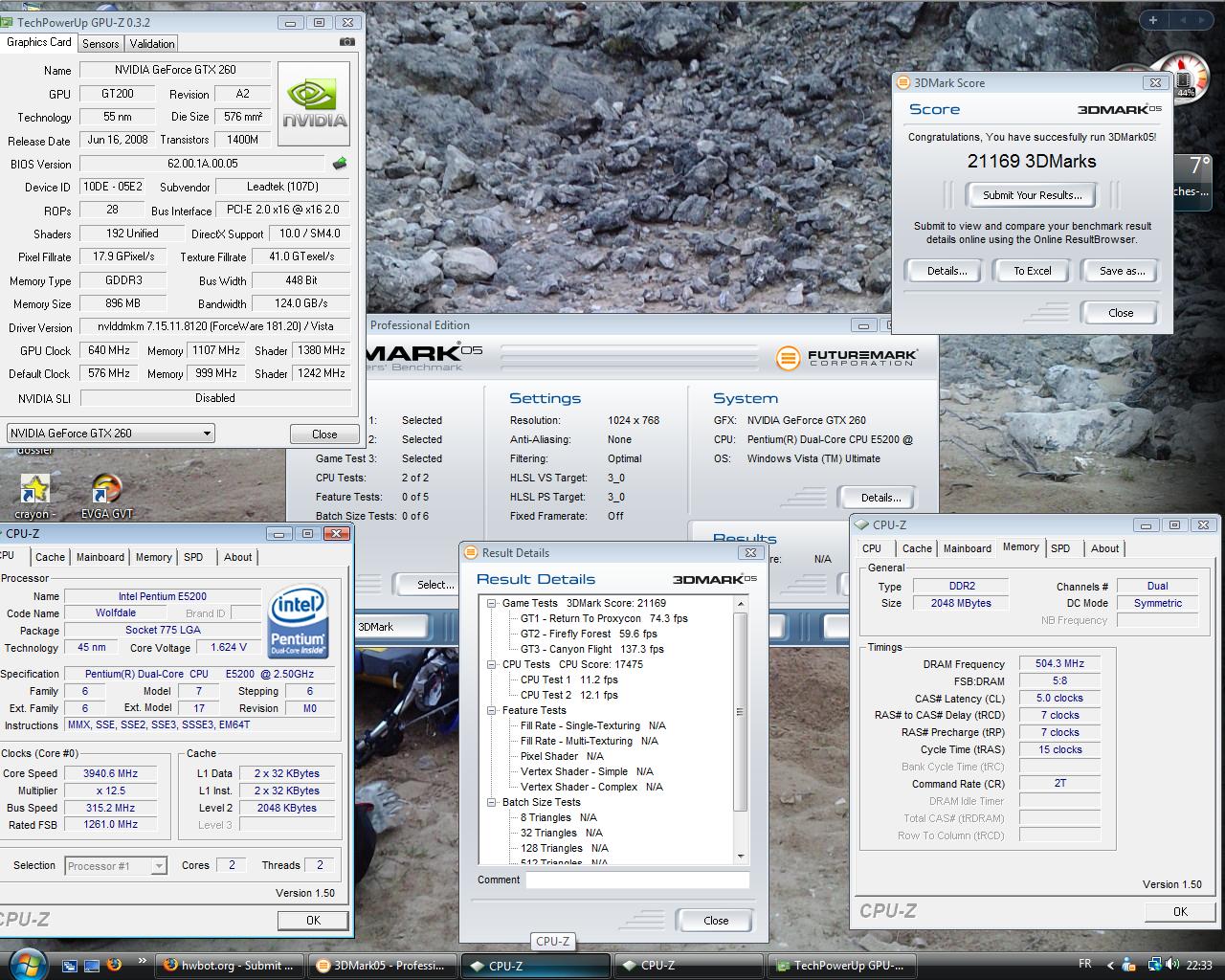Open SPD tab in left CPU-Z window

click(193, 557)
